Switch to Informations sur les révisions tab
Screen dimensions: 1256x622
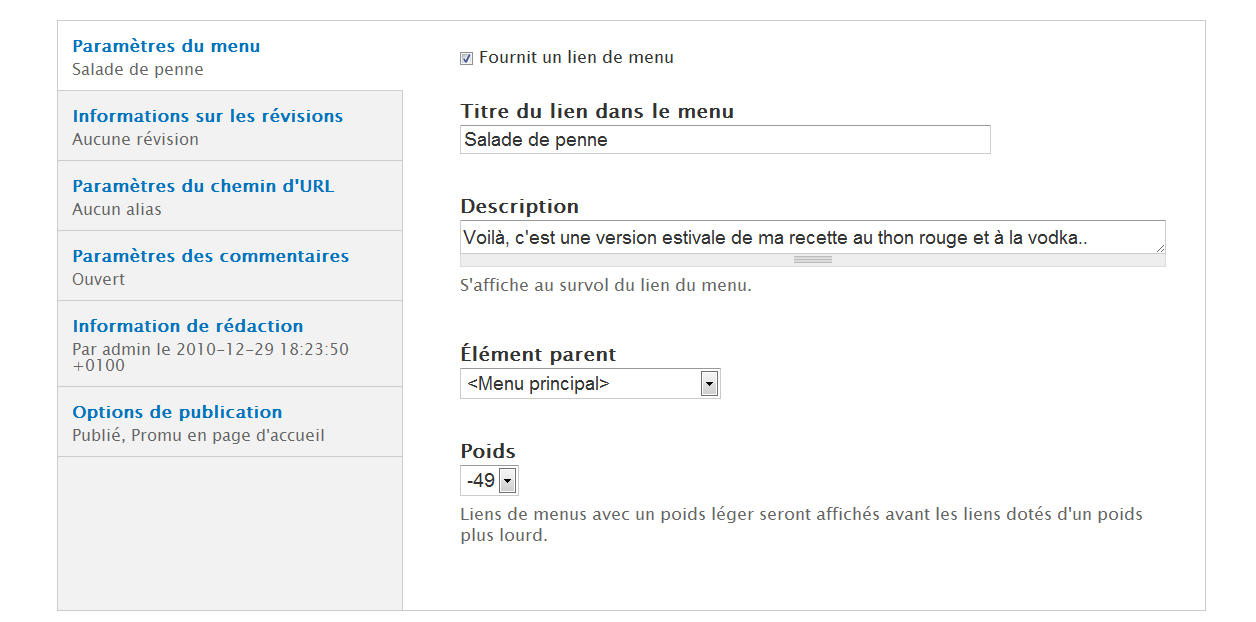207,116
